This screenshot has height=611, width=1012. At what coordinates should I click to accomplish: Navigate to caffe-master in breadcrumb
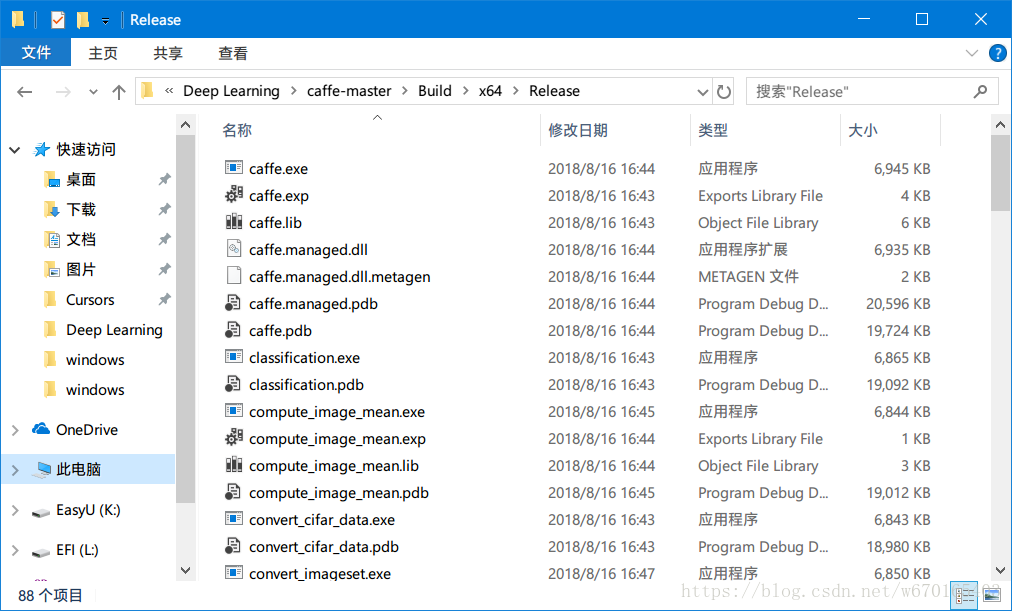click(x=349, y=91)
